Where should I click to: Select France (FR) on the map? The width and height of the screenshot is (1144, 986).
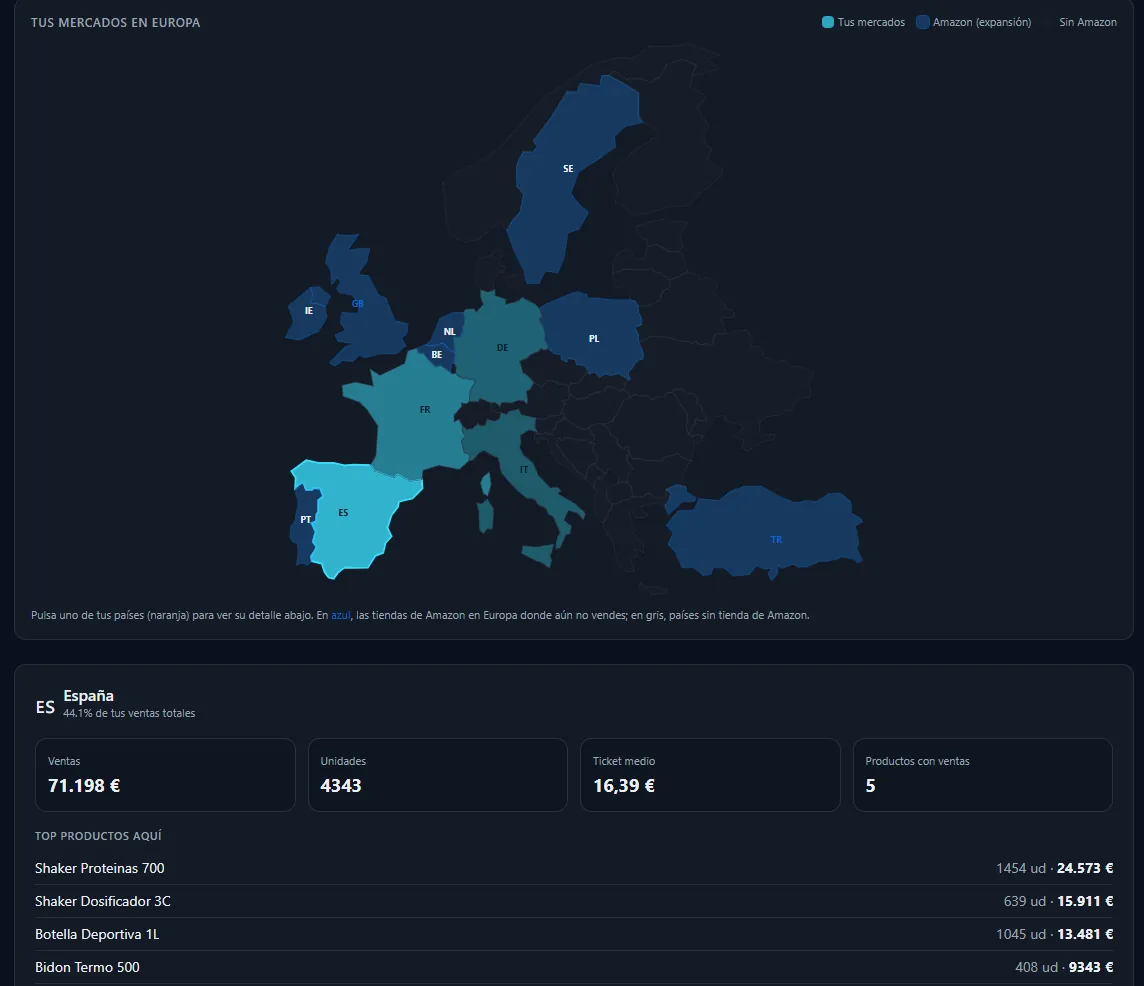[417, 416]
